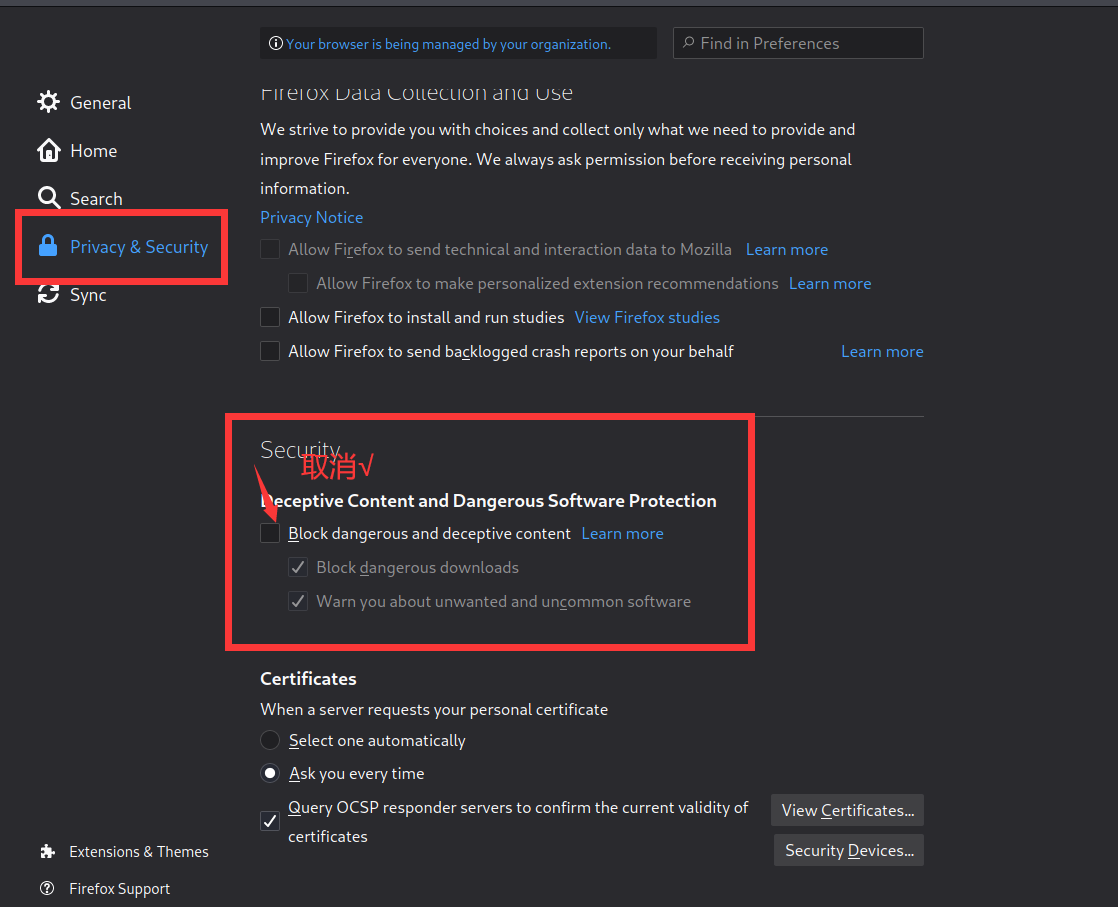Open the Privacy Notice link

coord(312,217)
